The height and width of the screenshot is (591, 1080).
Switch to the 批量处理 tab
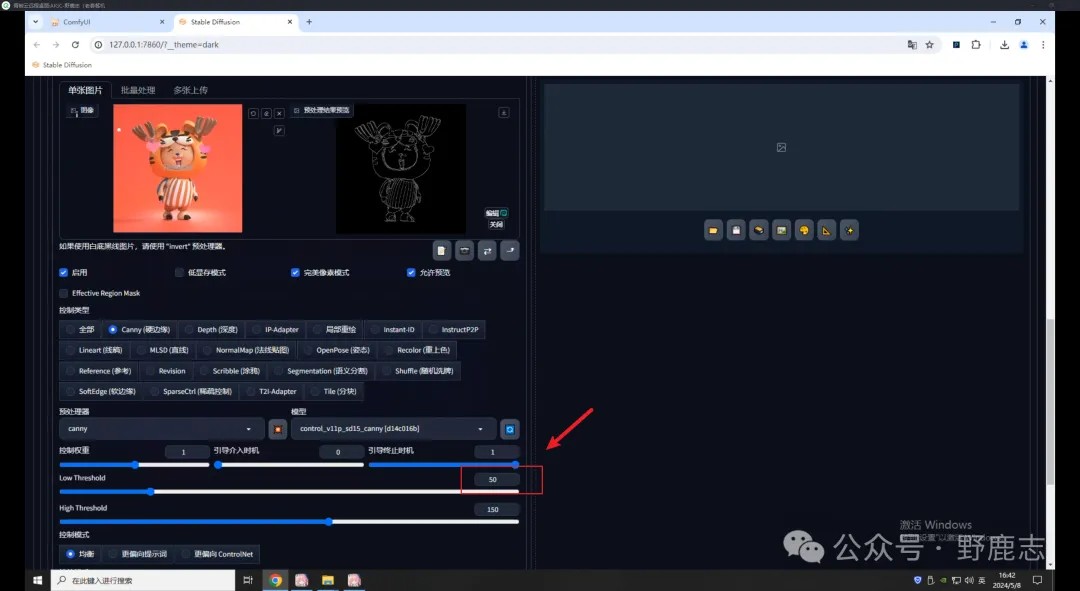coord(138,90)
